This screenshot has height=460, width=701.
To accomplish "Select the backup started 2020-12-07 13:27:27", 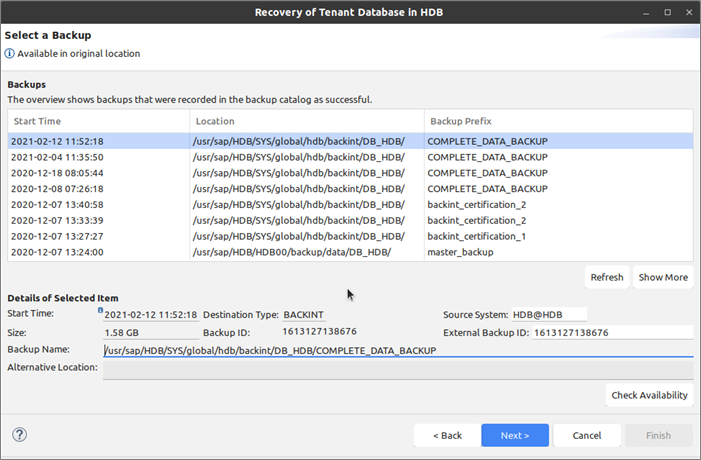I will (x=350, y=236).
